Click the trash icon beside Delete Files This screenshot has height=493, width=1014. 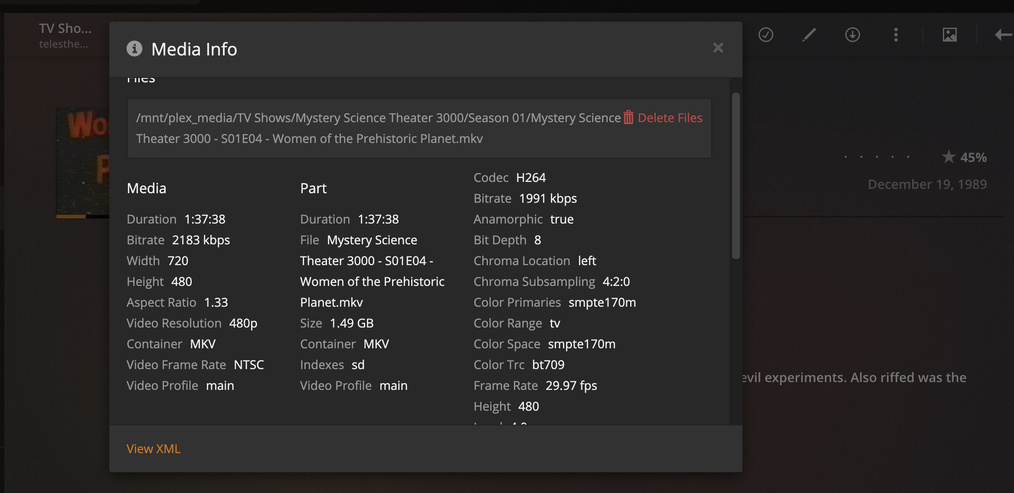(x=629, y=118)
